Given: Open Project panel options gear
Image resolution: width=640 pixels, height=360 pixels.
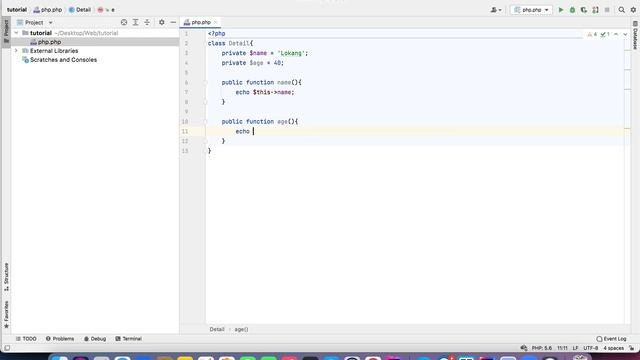Looking at the screenshot, I should [x=162, y=22].
